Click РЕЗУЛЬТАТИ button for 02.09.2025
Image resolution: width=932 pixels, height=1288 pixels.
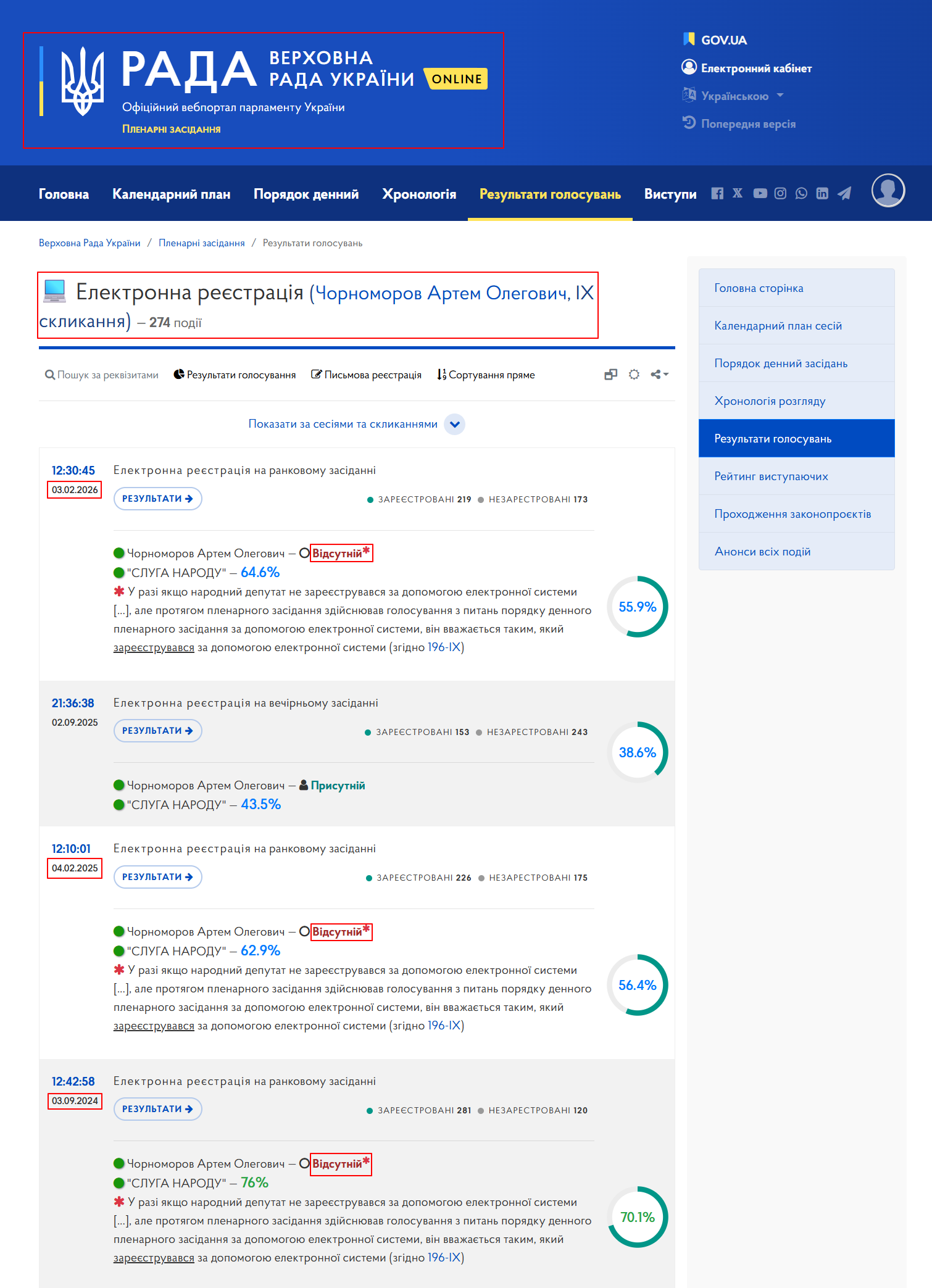158,731
